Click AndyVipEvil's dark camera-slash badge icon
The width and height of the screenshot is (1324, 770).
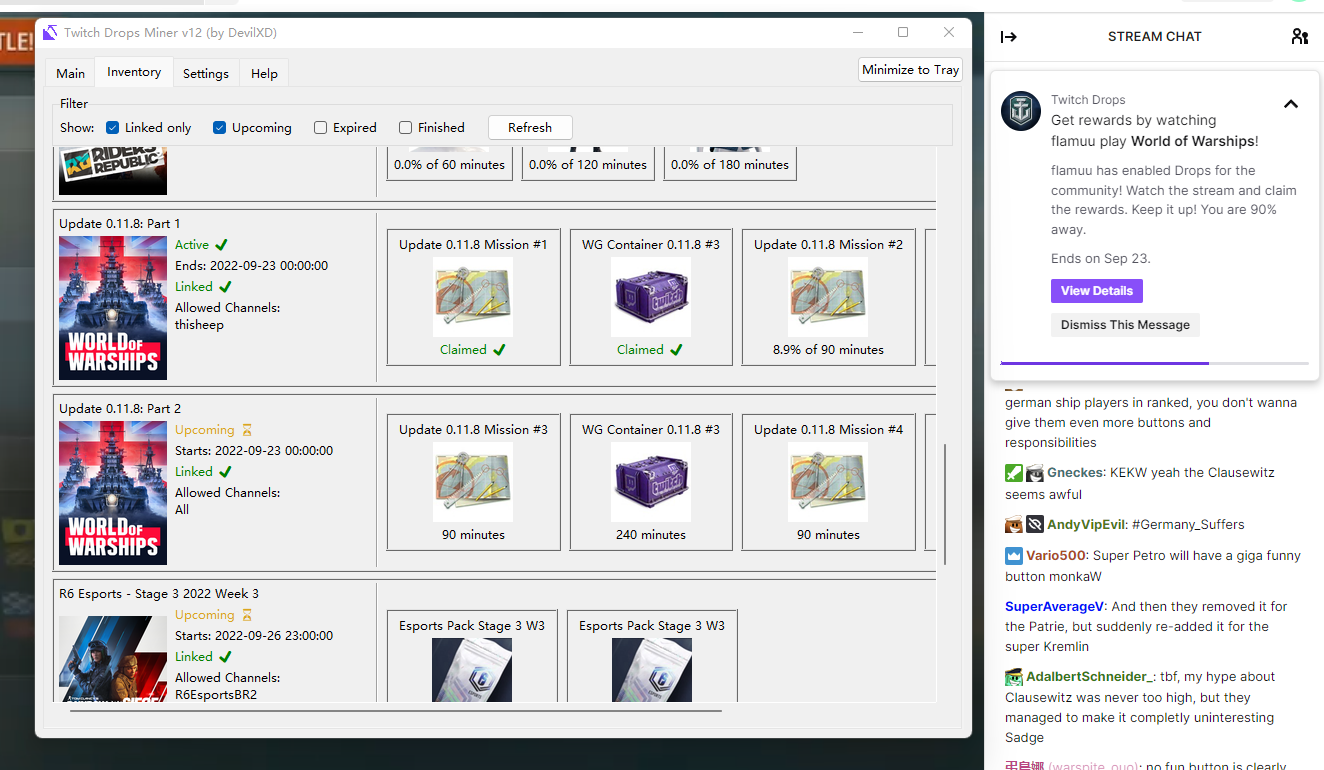coord(1036,523)
